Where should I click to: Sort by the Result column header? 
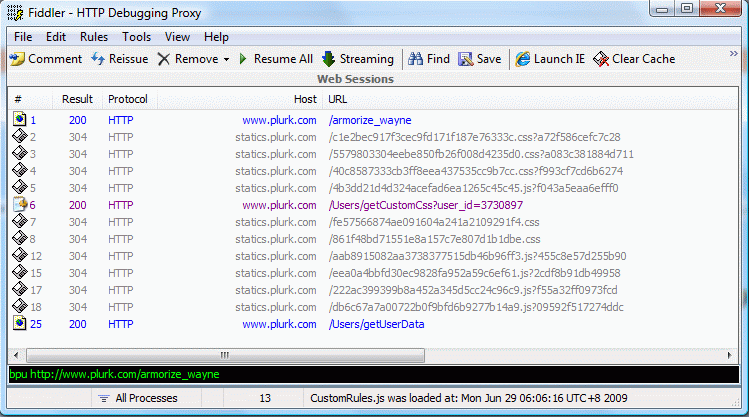click(x=77, y=99)
